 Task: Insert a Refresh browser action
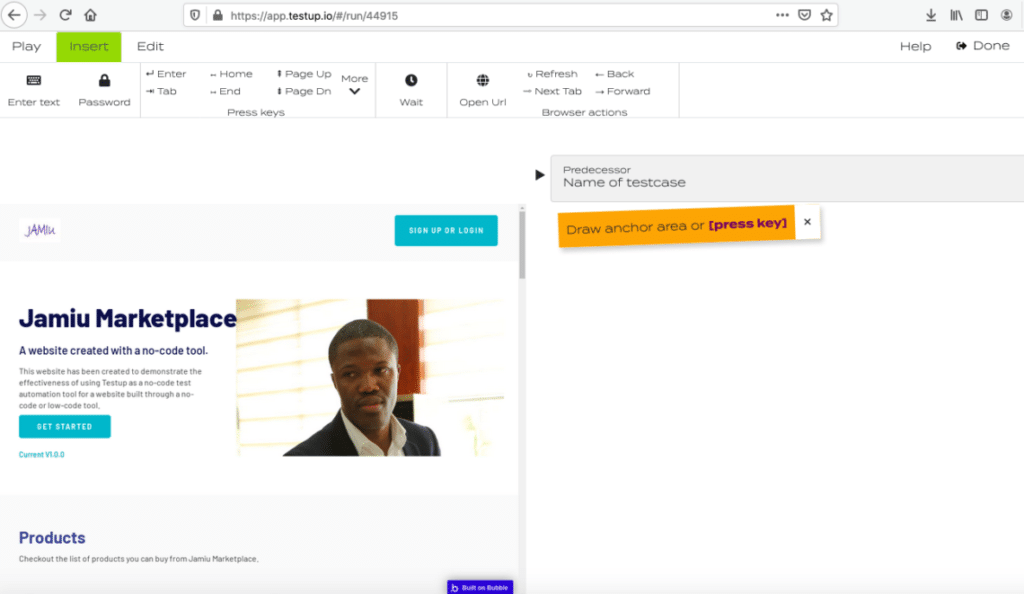pos(552,74)
